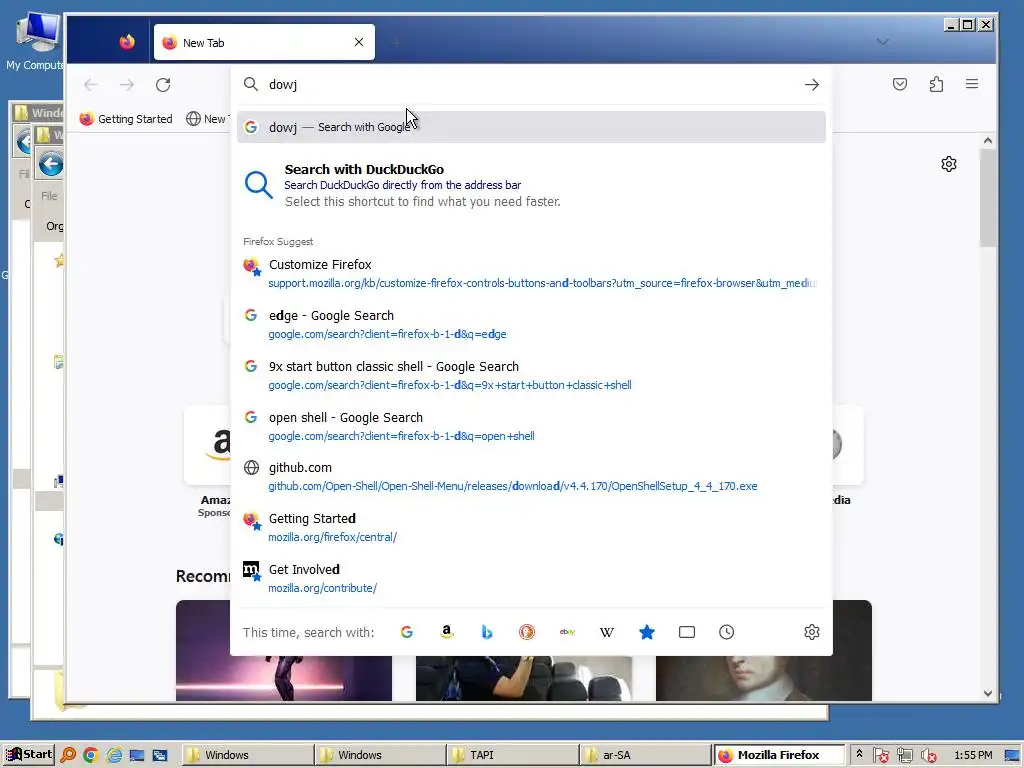
Task: Click Show Desktop quick launch icon
Action: click(x=137, y=756)
